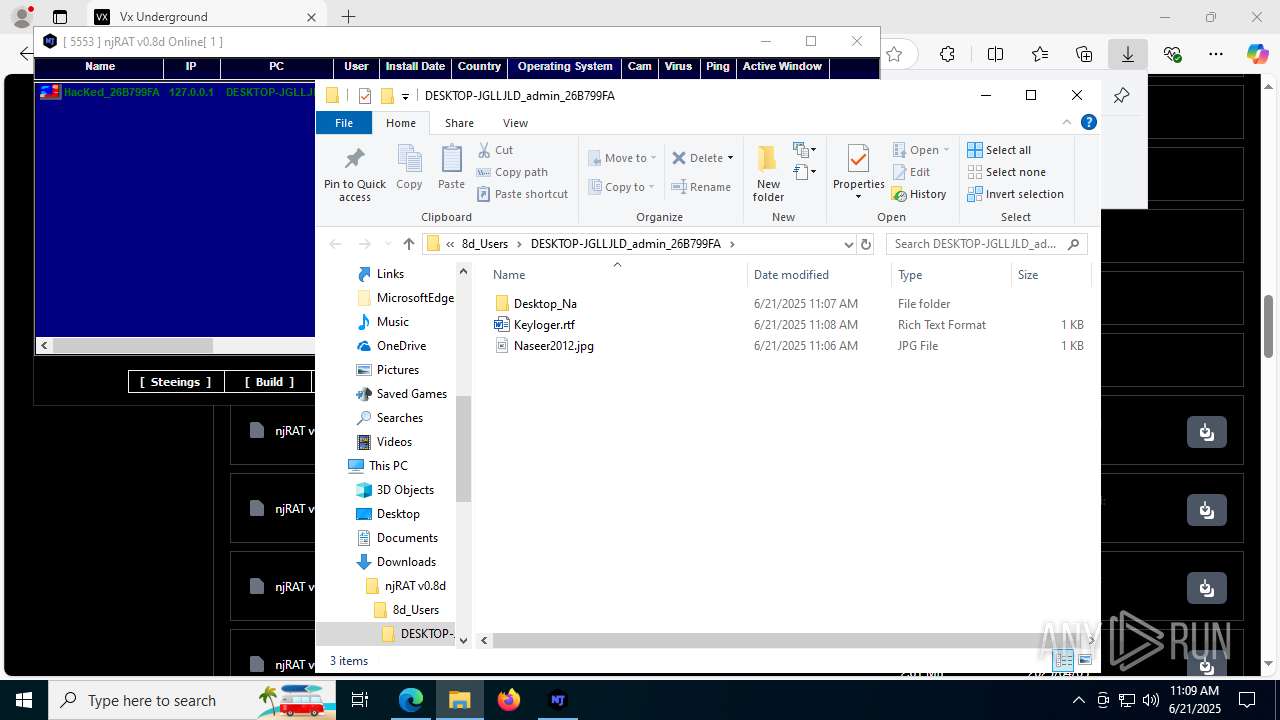This screenshot has height=720, width=1280.
Task: Select HacKed_26B799FA row in njRAT
Action: [x=175, y=92]
